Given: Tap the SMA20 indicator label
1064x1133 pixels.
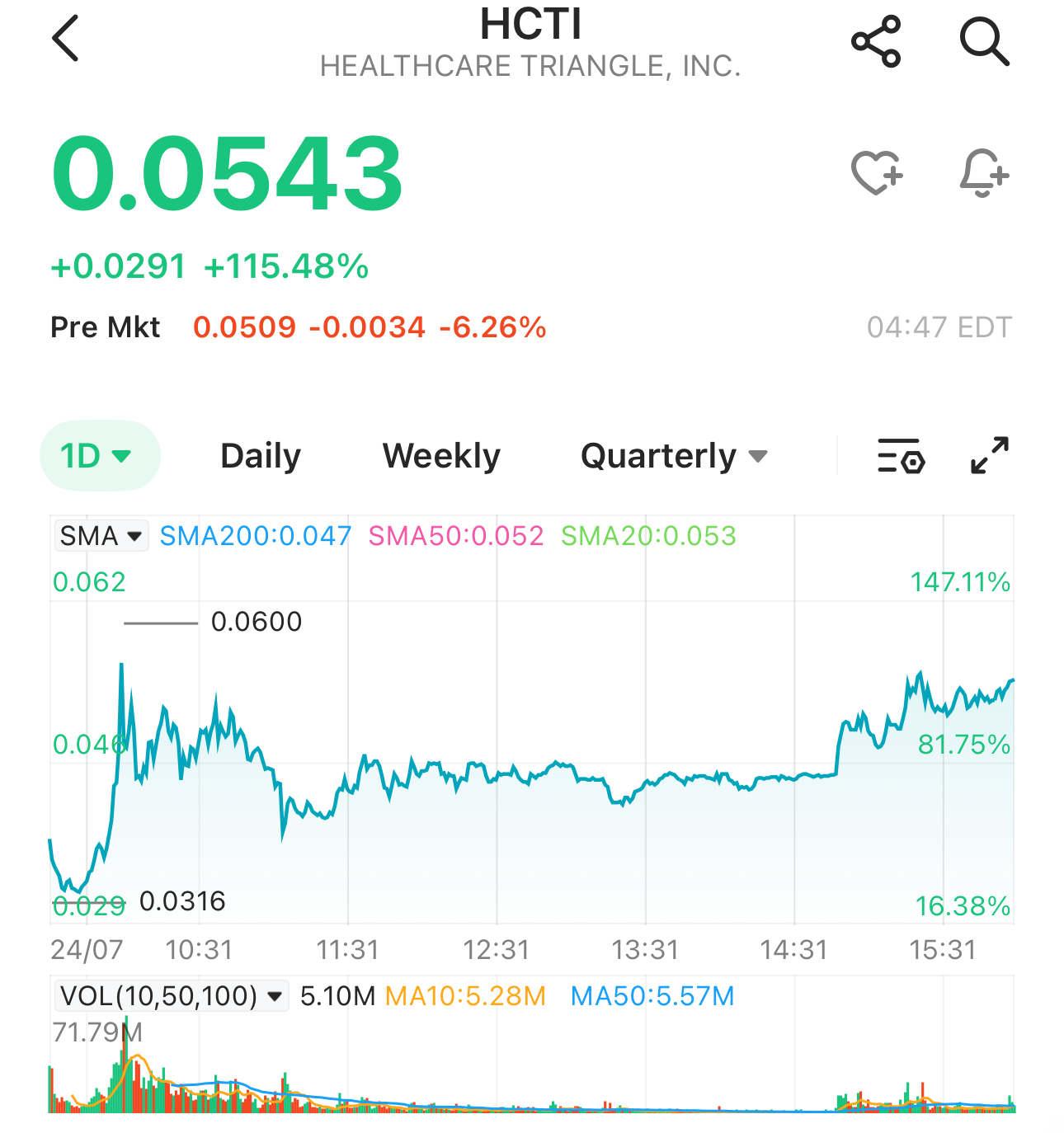Looking at the screenshot, I should [648, 536].
